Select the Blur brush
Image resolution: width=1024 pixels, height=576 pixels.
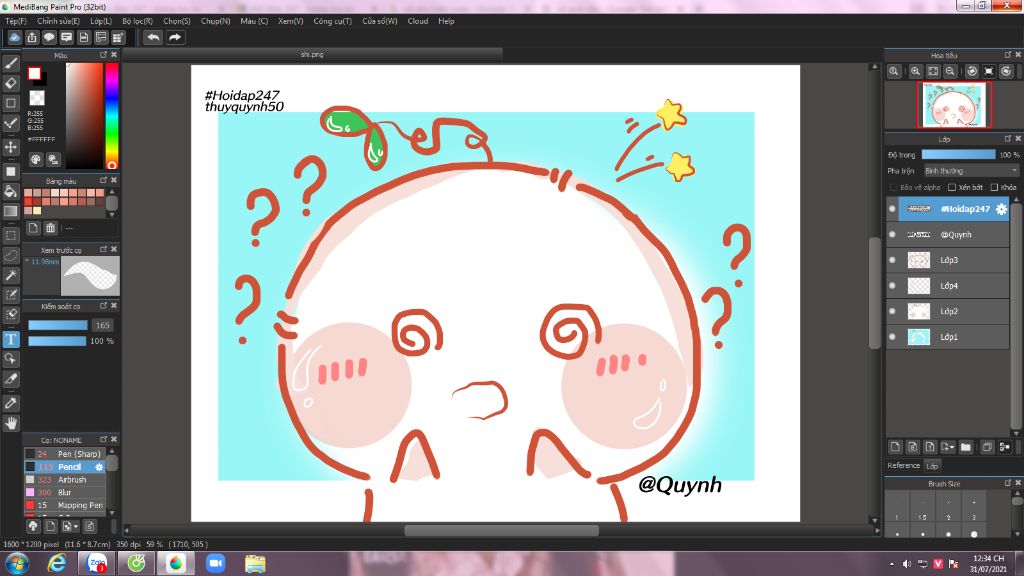click(x=64, y=492)
